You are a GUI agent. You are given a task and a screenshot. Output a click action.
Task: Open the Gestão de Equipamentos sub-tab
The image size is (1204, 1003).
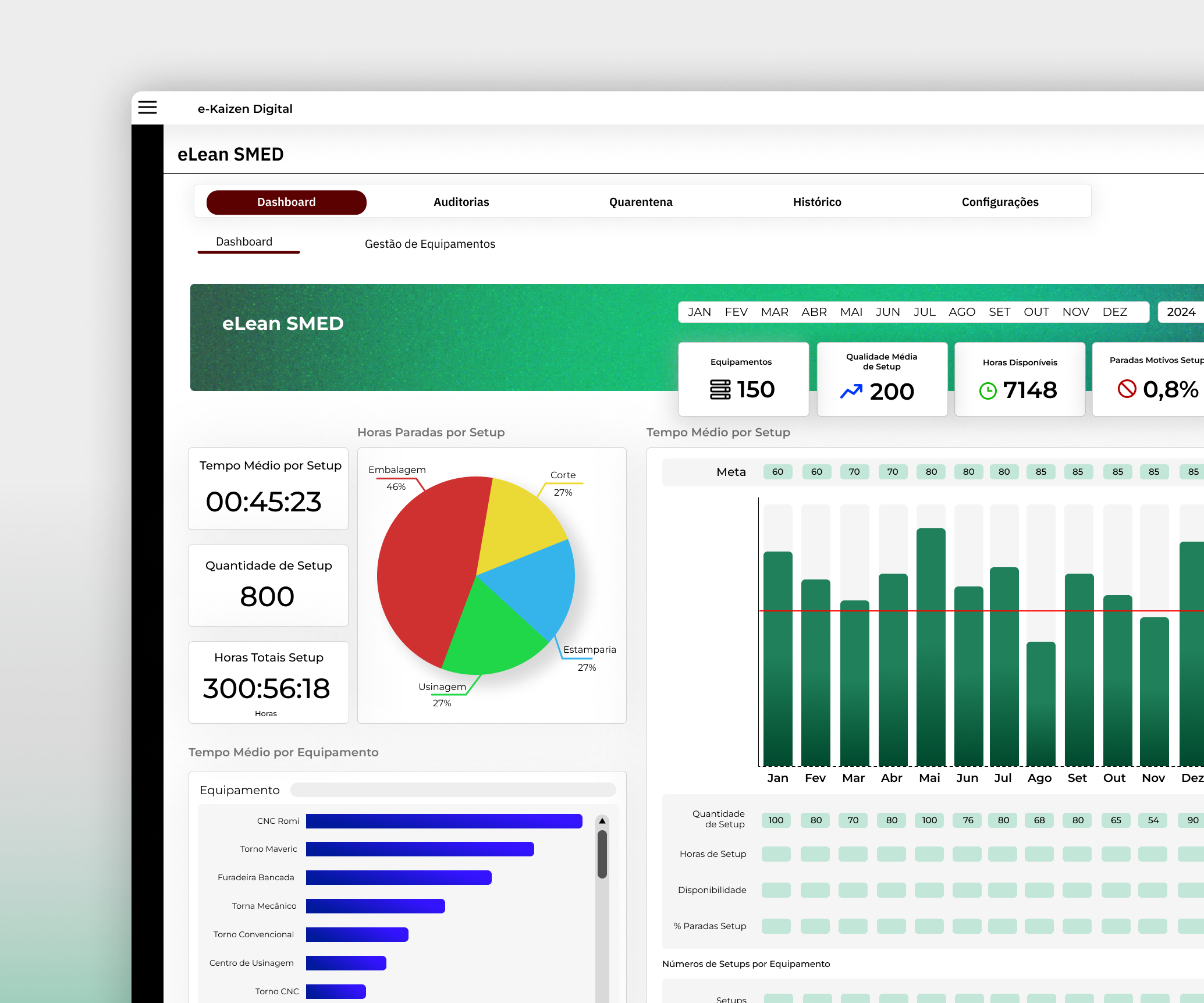[430, 244]
